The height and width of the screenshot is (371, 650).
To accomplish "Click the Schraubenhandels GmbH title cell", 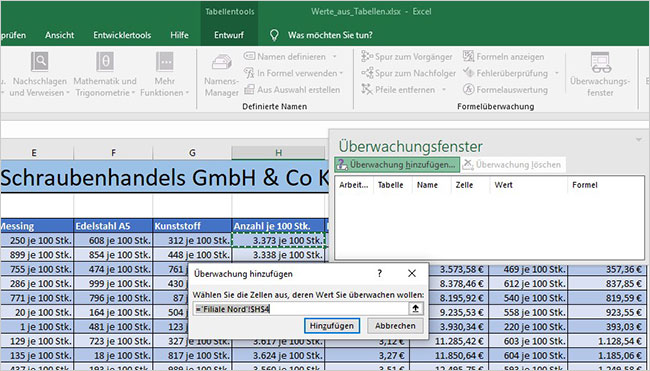I will coord(165,177).
